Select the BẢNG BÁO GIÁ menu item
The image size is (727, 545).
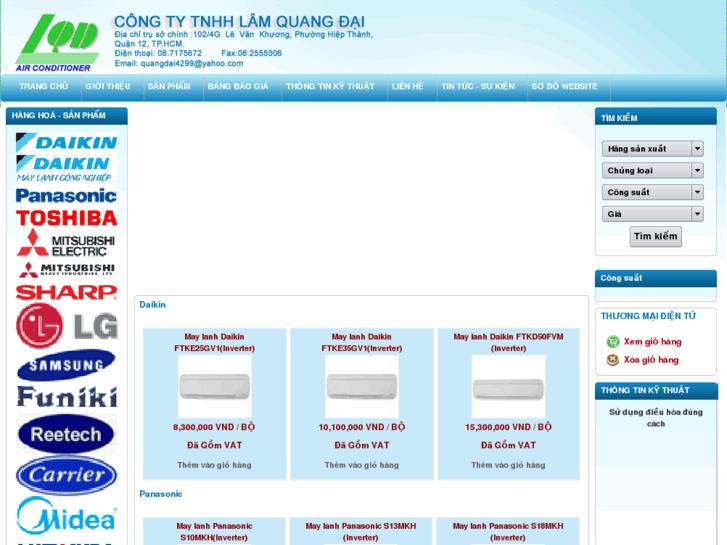pyautogui.click(x=238, y=86)
